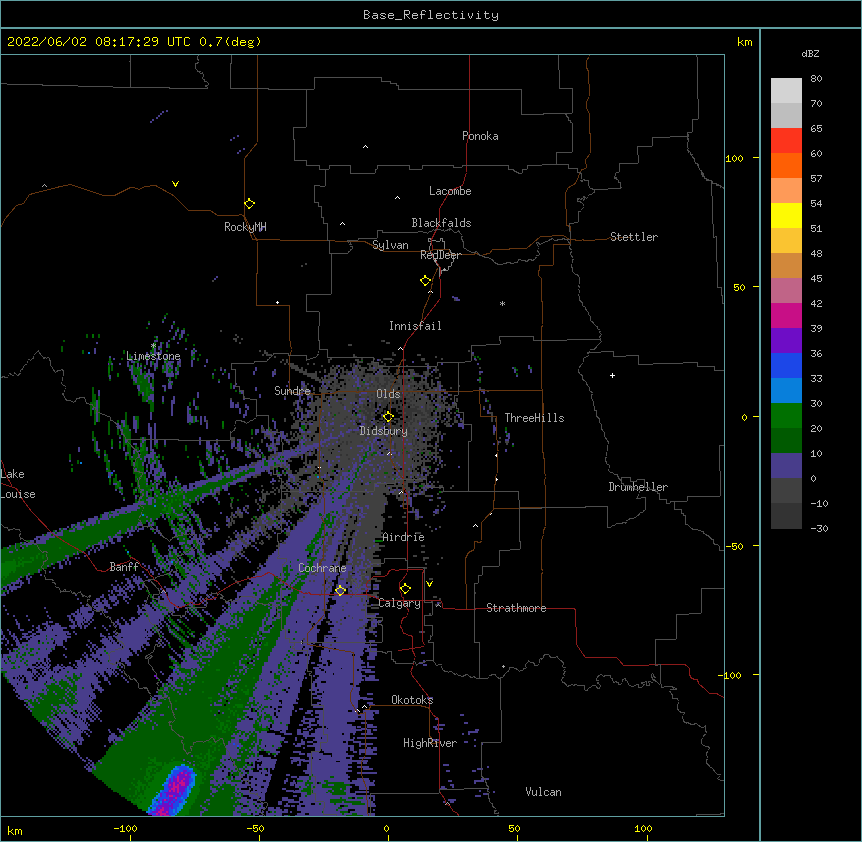This screenshot has width=862, height=842.
Task: Click the Didsbury town label
Action: 384,431
